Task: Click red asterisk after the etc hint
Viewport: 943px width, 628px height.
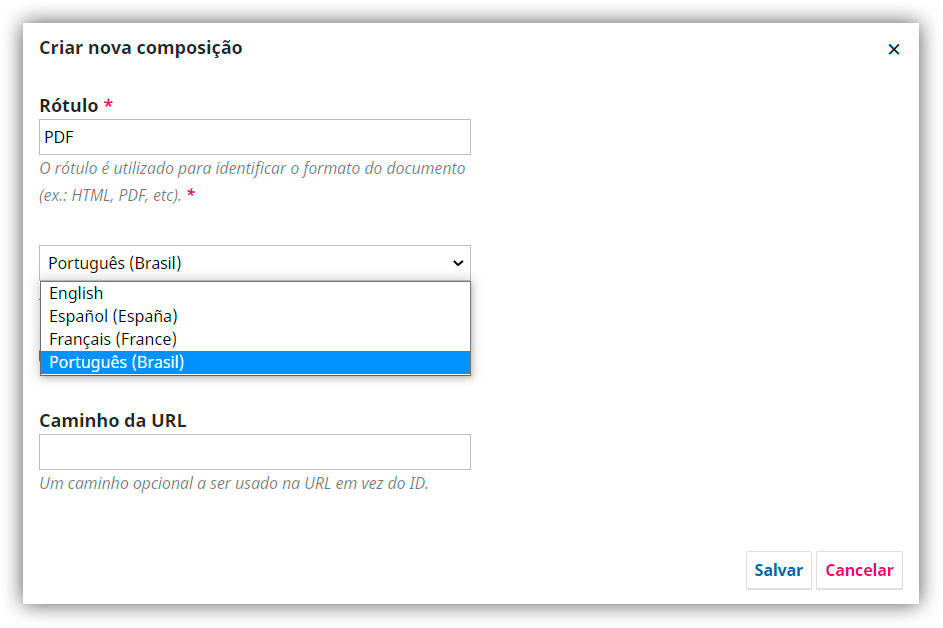Action: (x=191, y=194)
